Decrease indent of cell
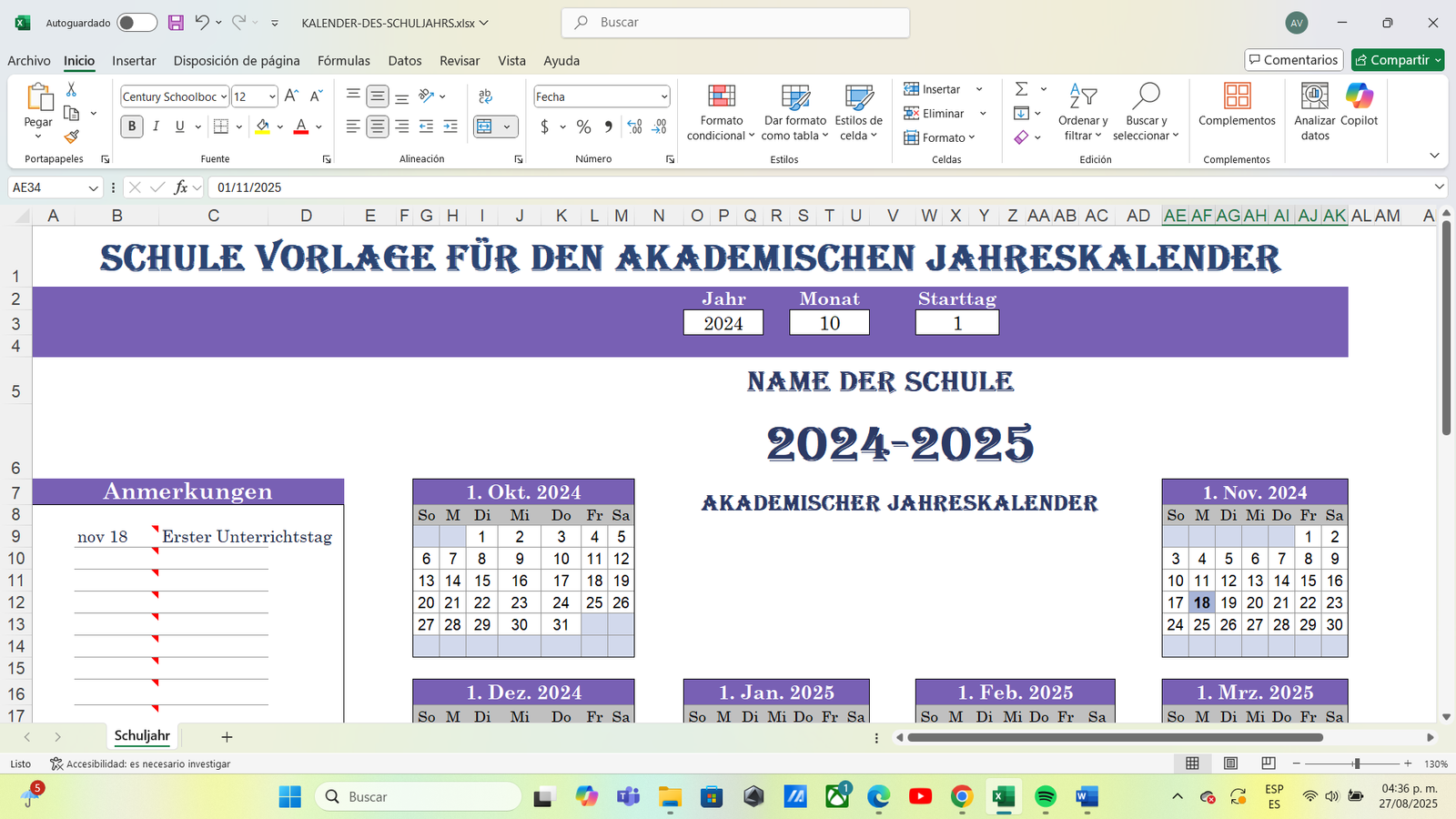Screen dimensions: 1456x819 pyautogui.click(x=426, y=126)
